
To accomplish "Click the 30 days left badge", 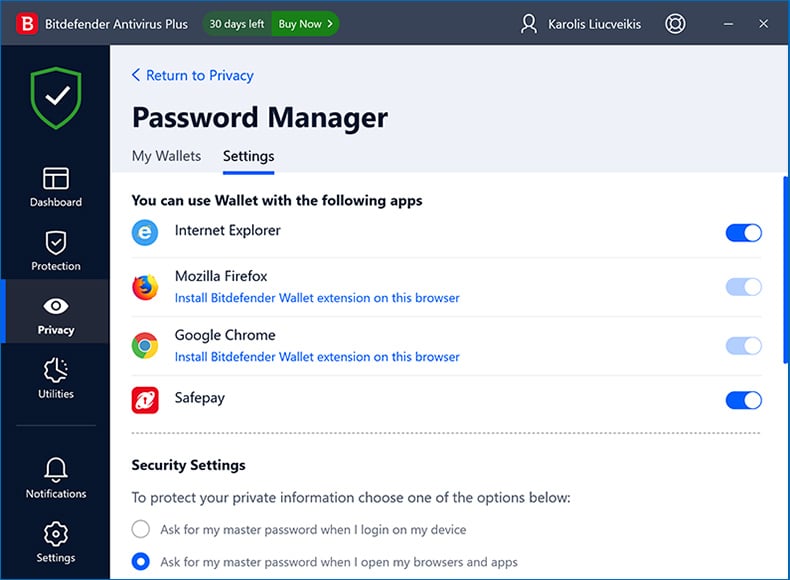I will 237,24.
